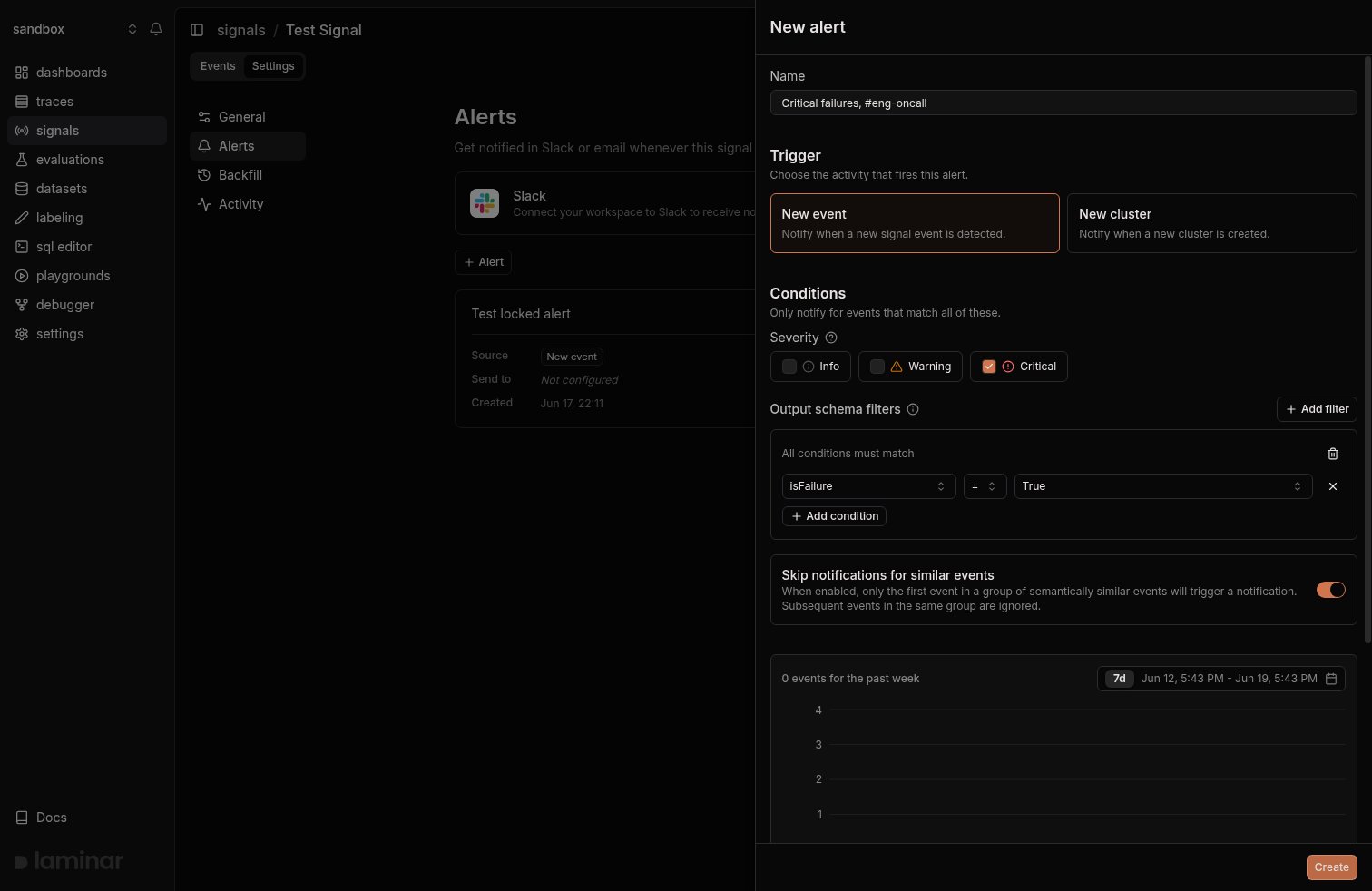Open the True value dropdown
The height and width of the screenshot is (891, 1372).
[1163, 486]
